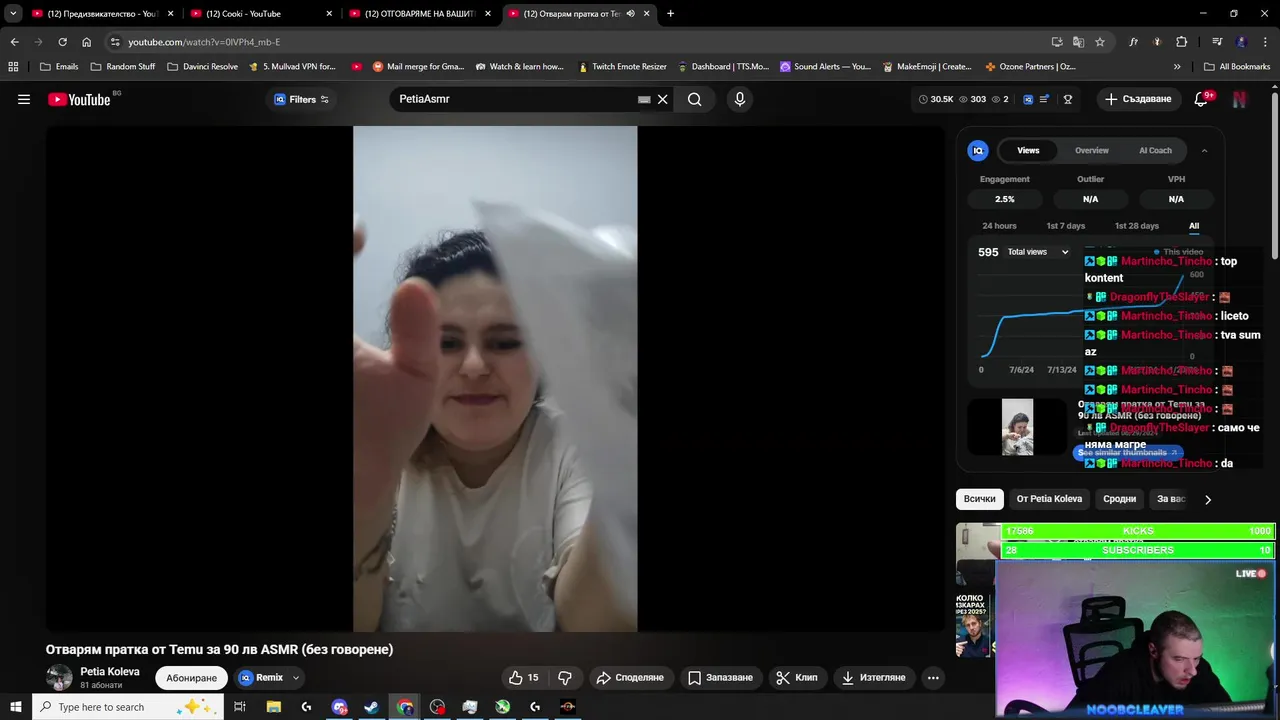
Task: Go to the YouTube home logo
Action: tap(79, 99)
